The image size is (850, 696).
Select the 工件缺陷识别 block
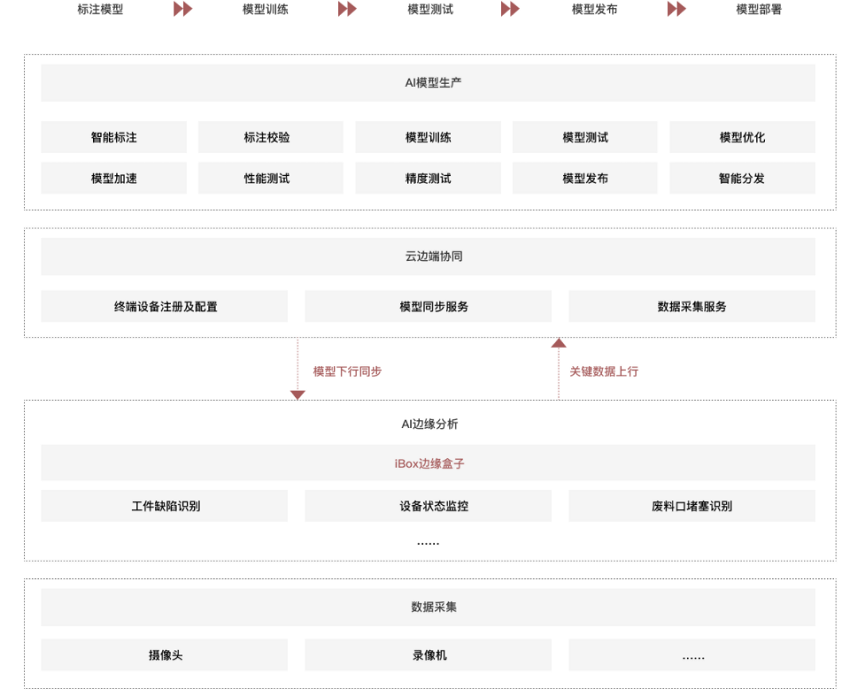pyautogui.click(x=164, y=506)
